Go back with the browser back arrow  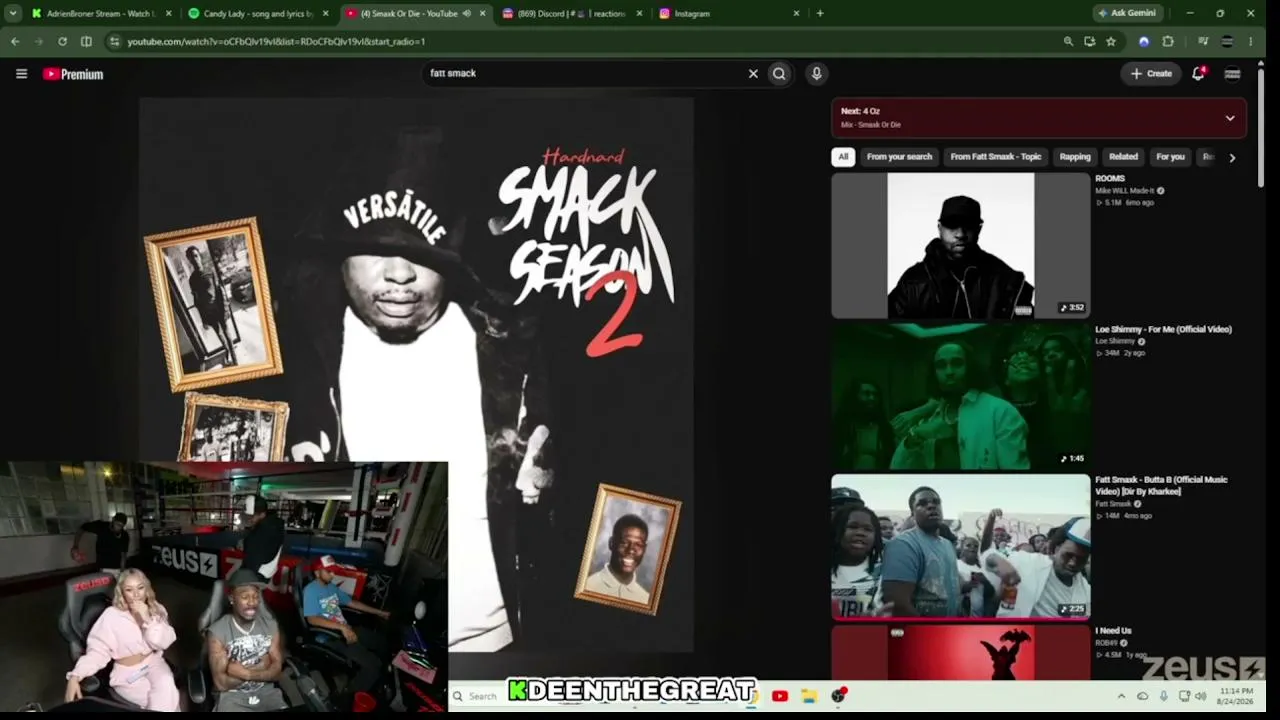click(x=14, y=41)
